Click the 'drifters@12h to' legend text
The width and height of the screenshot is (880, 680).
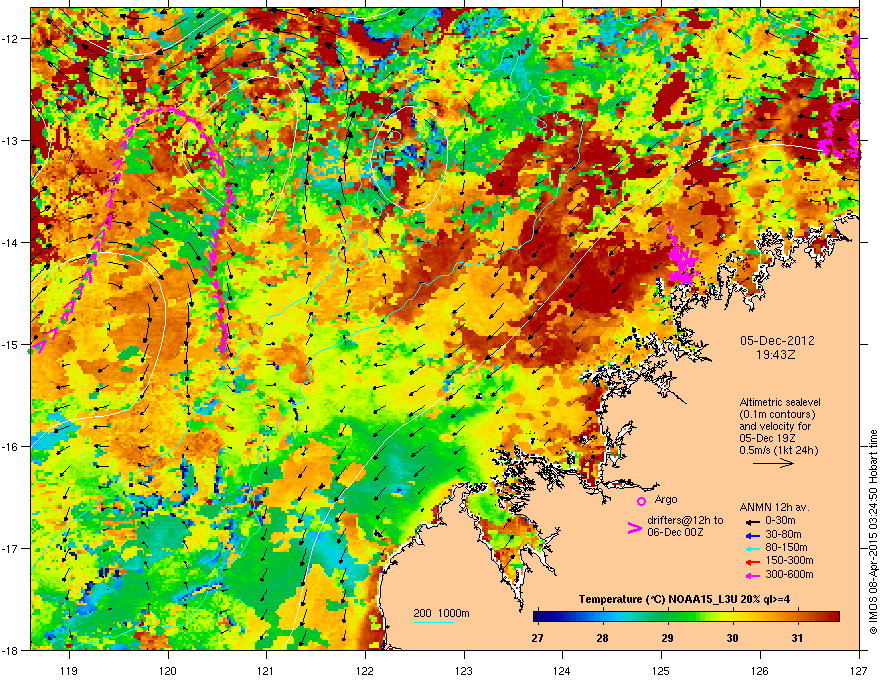pyautogui.click(x=685, y=521)
